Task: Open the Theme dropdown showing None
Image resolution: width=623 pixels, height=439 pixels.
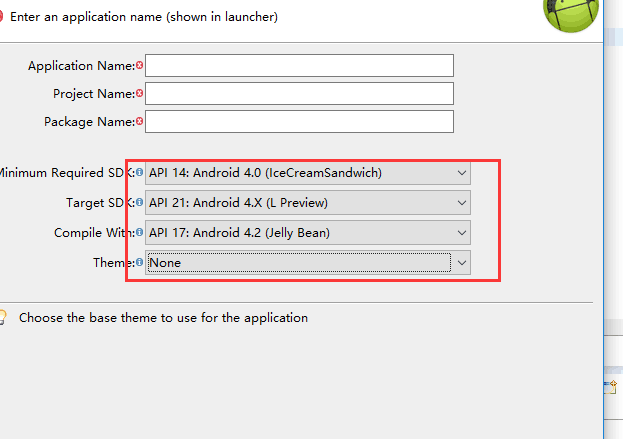Action: [308, 263]
